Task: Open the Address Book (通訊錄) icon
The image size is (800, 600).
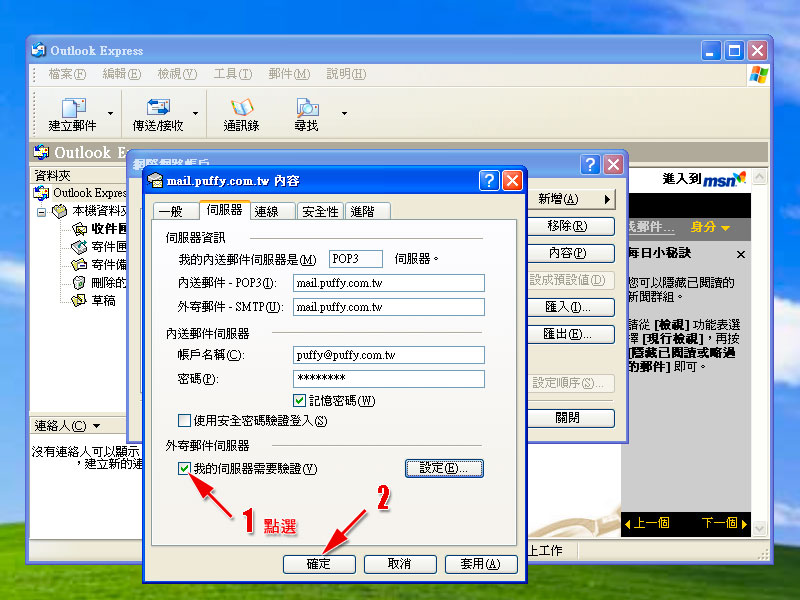Action: tap(242, 107)
